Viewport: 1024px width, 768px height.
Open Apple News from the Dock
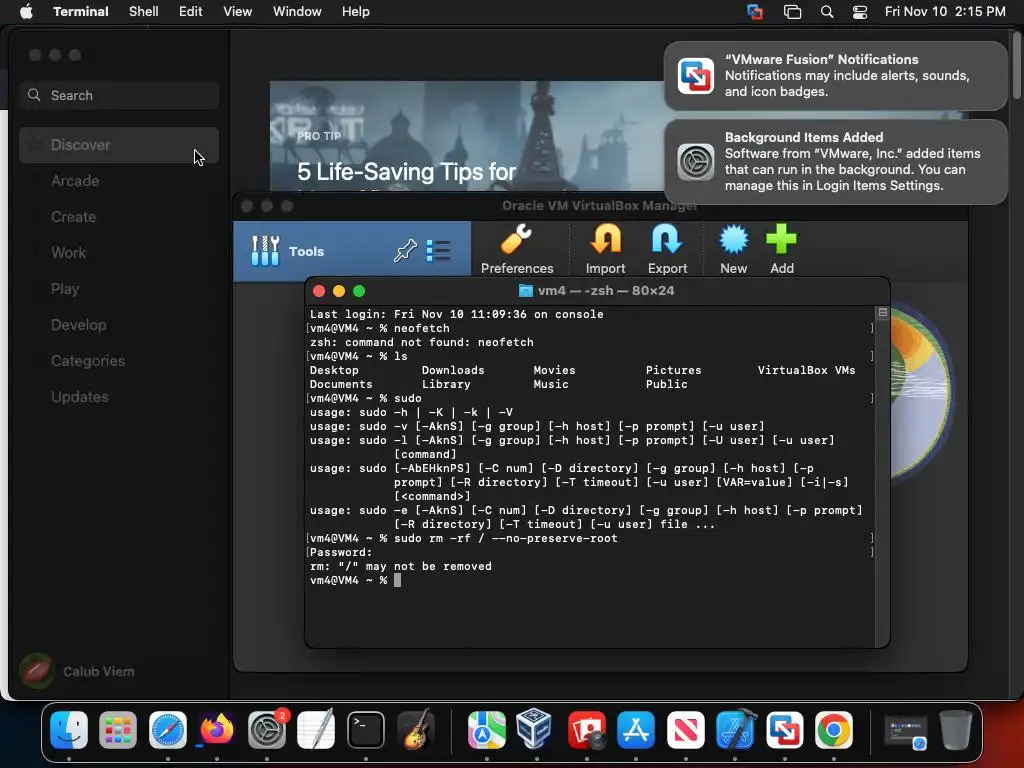[x=686, y=729]
